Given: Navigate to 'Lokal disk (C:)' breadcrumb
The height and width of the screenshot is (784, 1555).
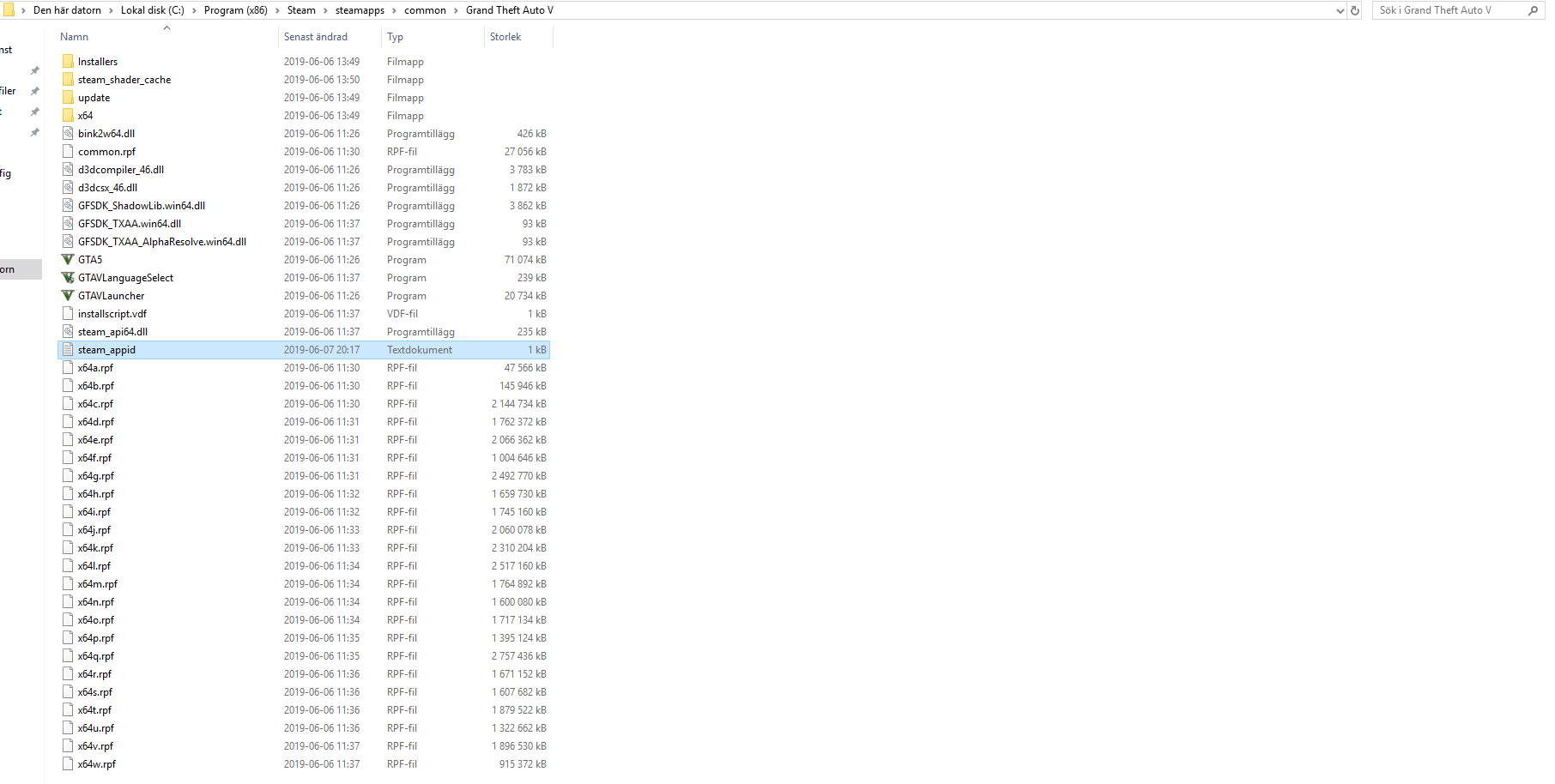Looking at the screenshot, I should coord(153,10).
